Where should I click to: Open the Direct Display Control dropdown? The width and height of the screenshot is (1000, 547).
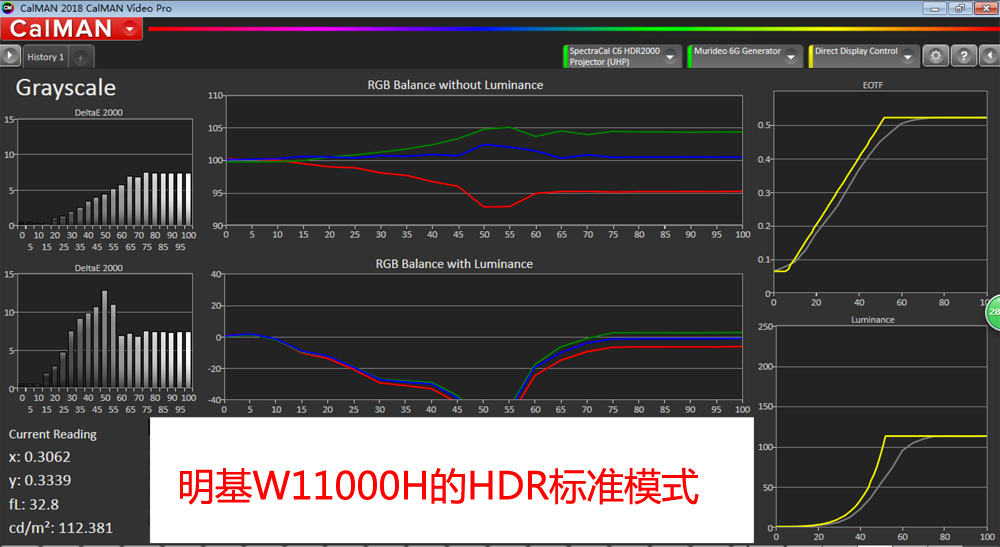point(908,57)
